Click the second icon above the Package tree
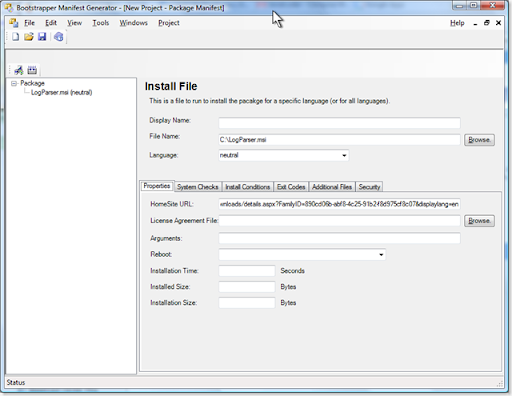Screen dimensions: 512x396 [32, 70]
